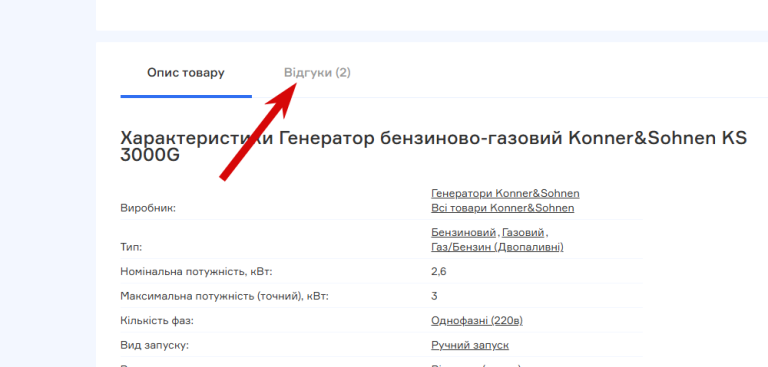The image size is (768, 367).
Task: Select the Опис товару tab
Action: 186,73
